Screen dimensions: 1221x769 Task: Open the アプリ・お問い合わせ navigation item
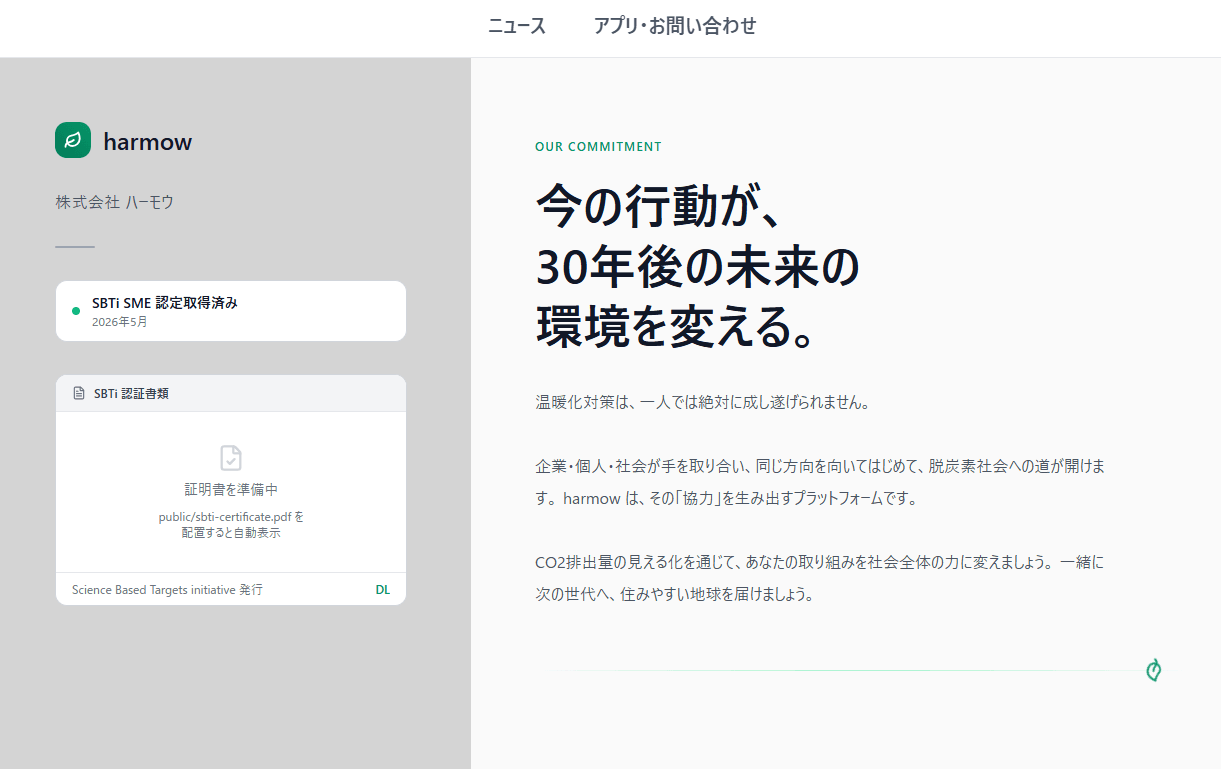click(675, 26)
